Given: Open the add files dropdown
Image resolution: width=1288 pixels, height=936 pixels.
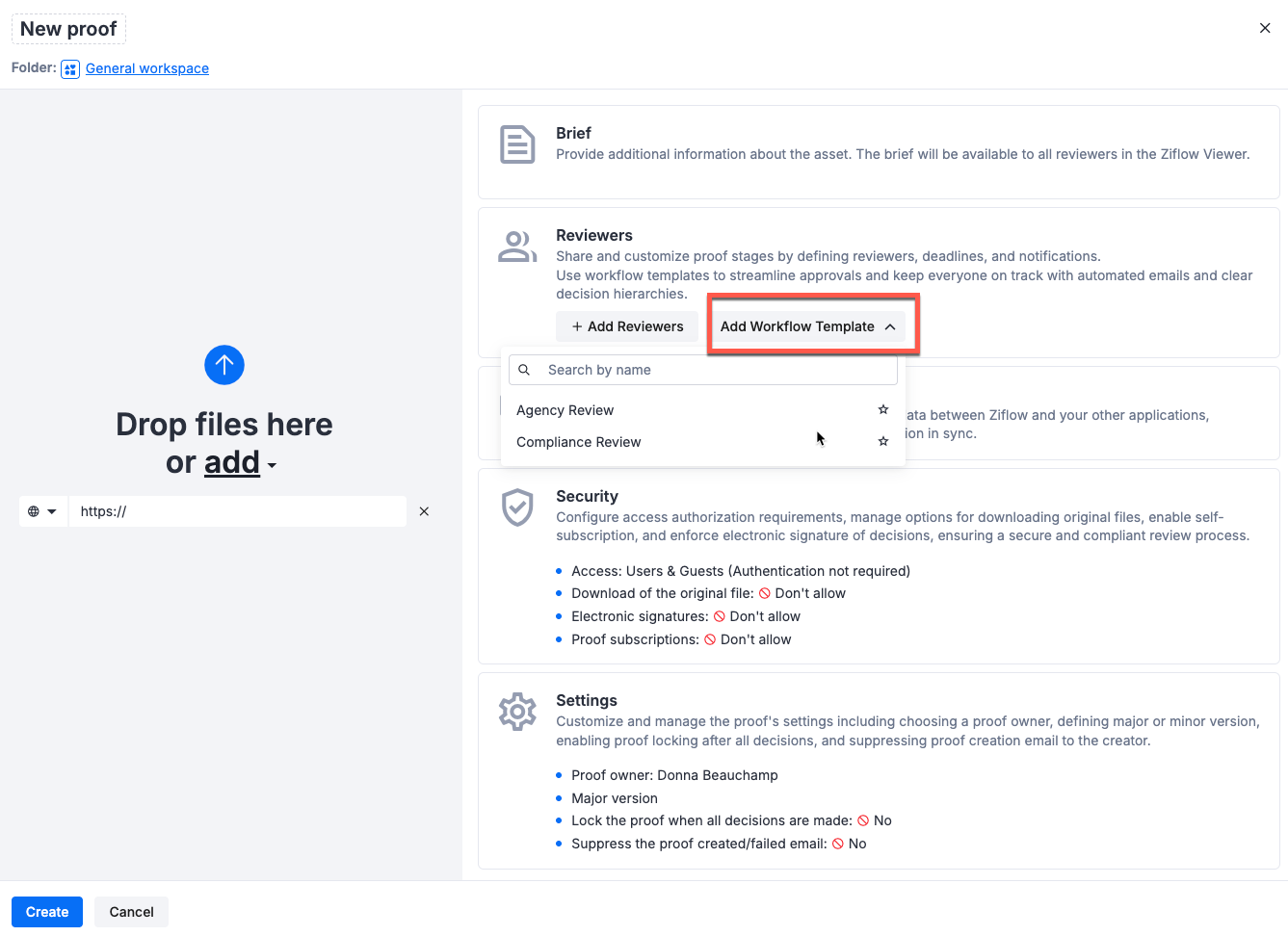Looking at the screenshot, I should coord(232,462).
